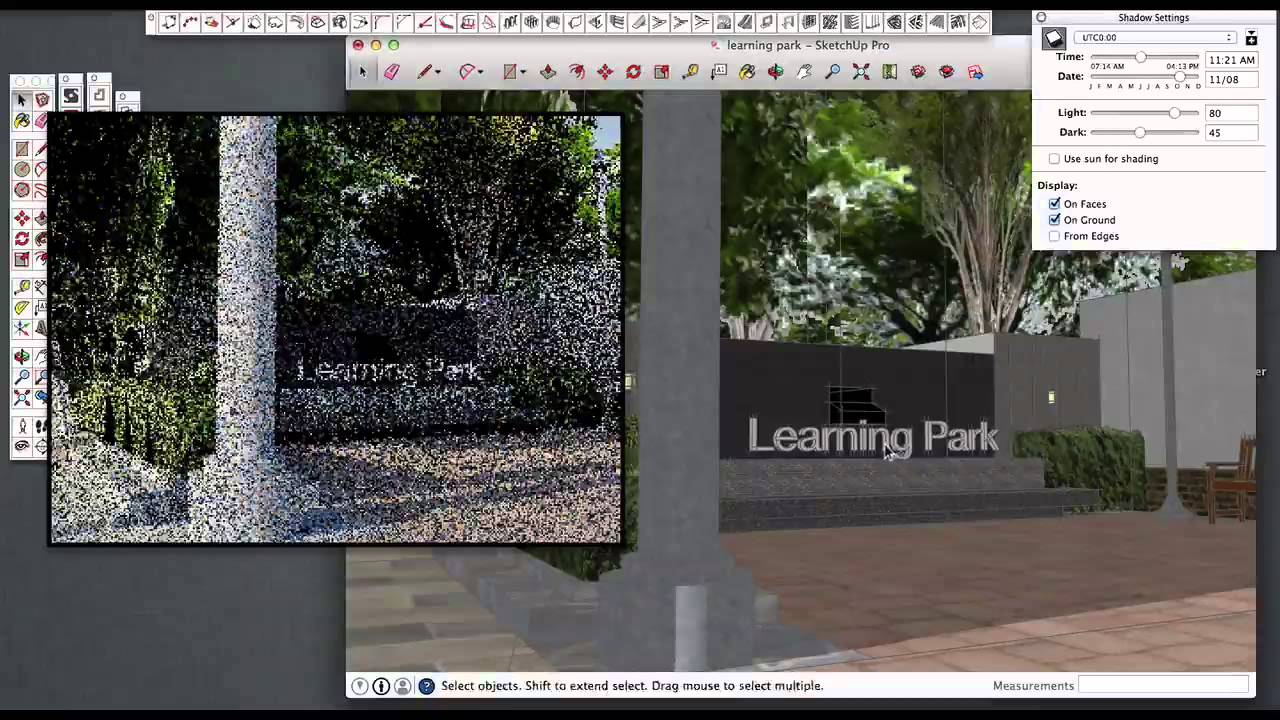Open the Text tool
Screen dimensions: 1280x720
719,71
